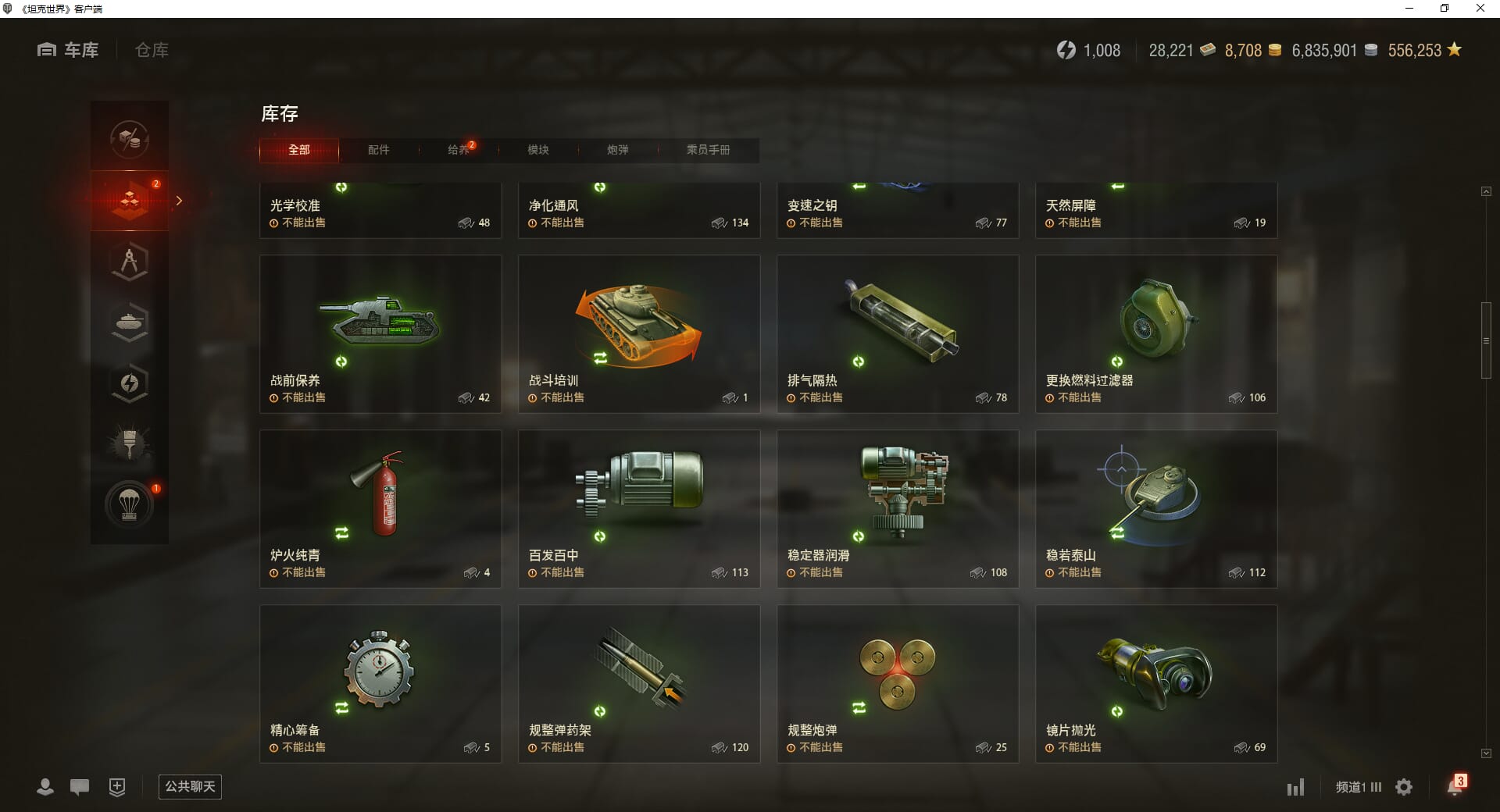Open the notification bell with badge 3
Viewport: 1500px width, 812px height.
click(x=1456, y=785)
